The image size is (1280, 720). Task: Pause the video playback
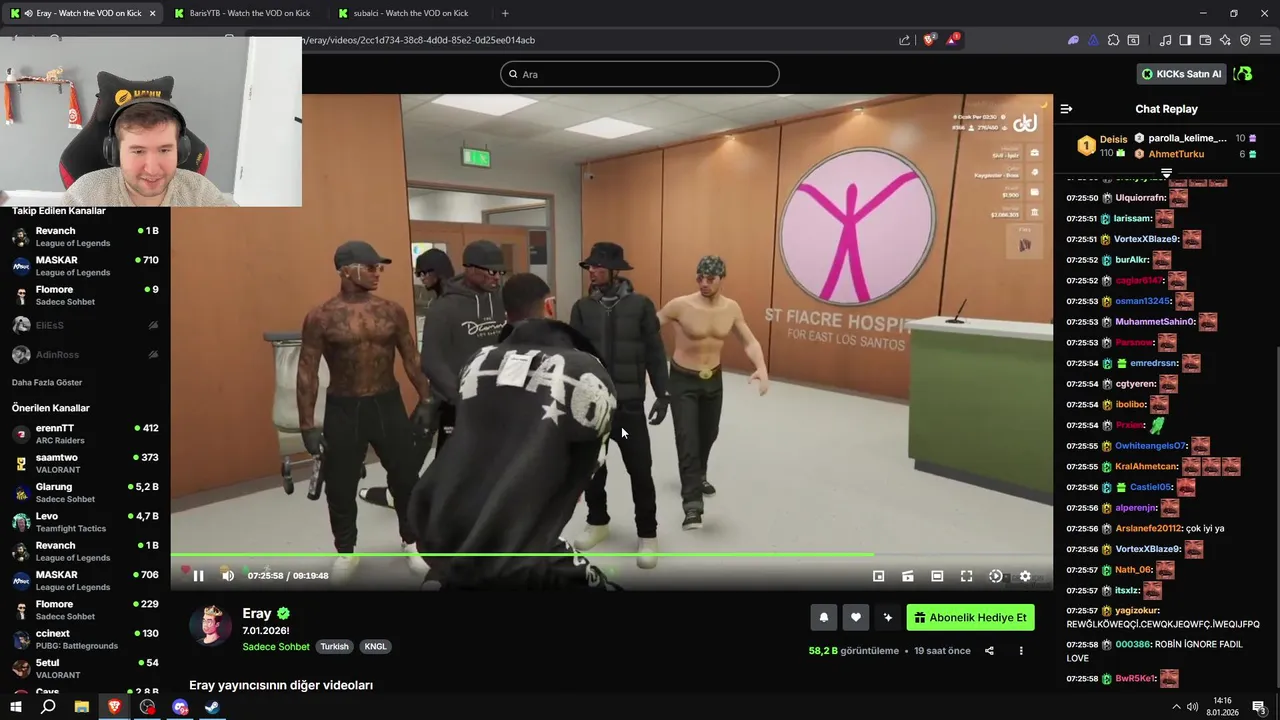pos(198,576)
